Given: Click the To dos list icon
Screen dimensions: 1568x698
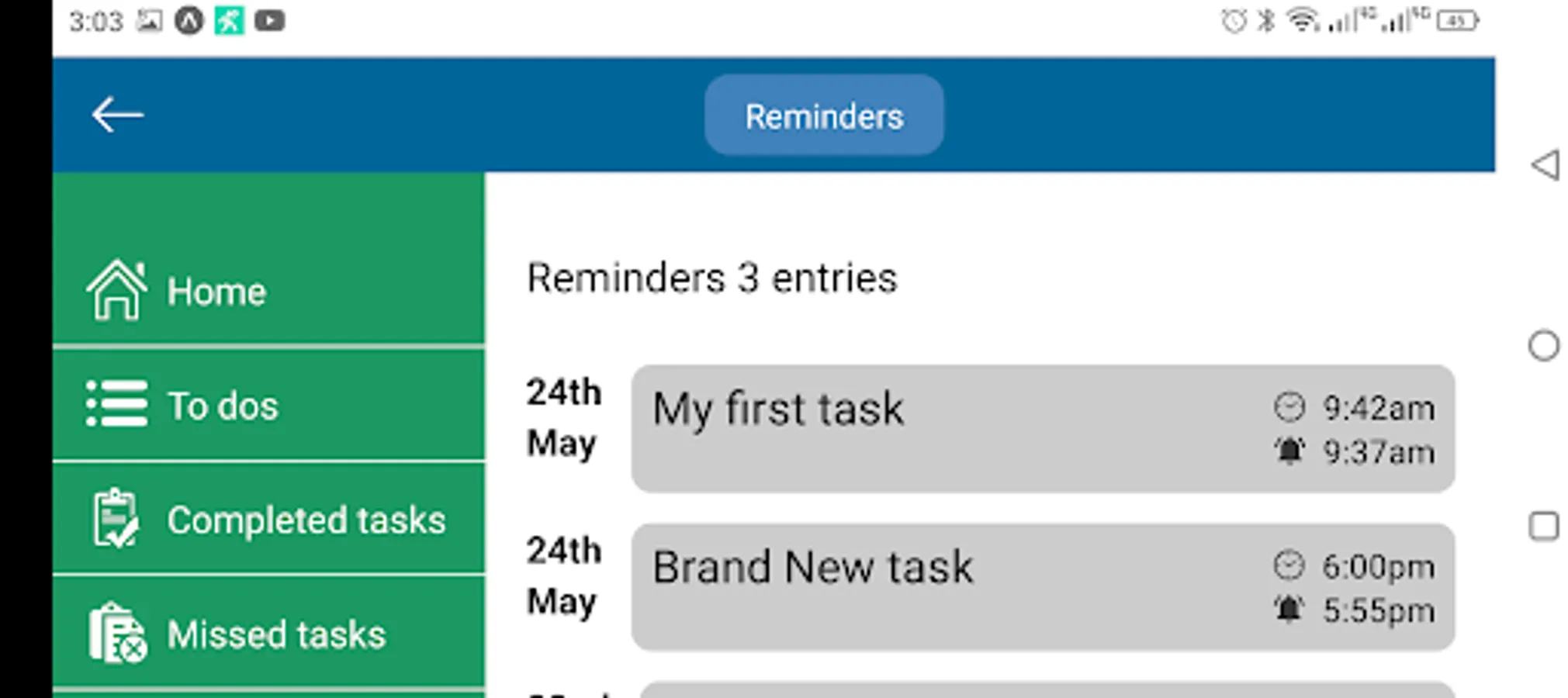Looking at the screenshot, I should click(x=116, y=404).
